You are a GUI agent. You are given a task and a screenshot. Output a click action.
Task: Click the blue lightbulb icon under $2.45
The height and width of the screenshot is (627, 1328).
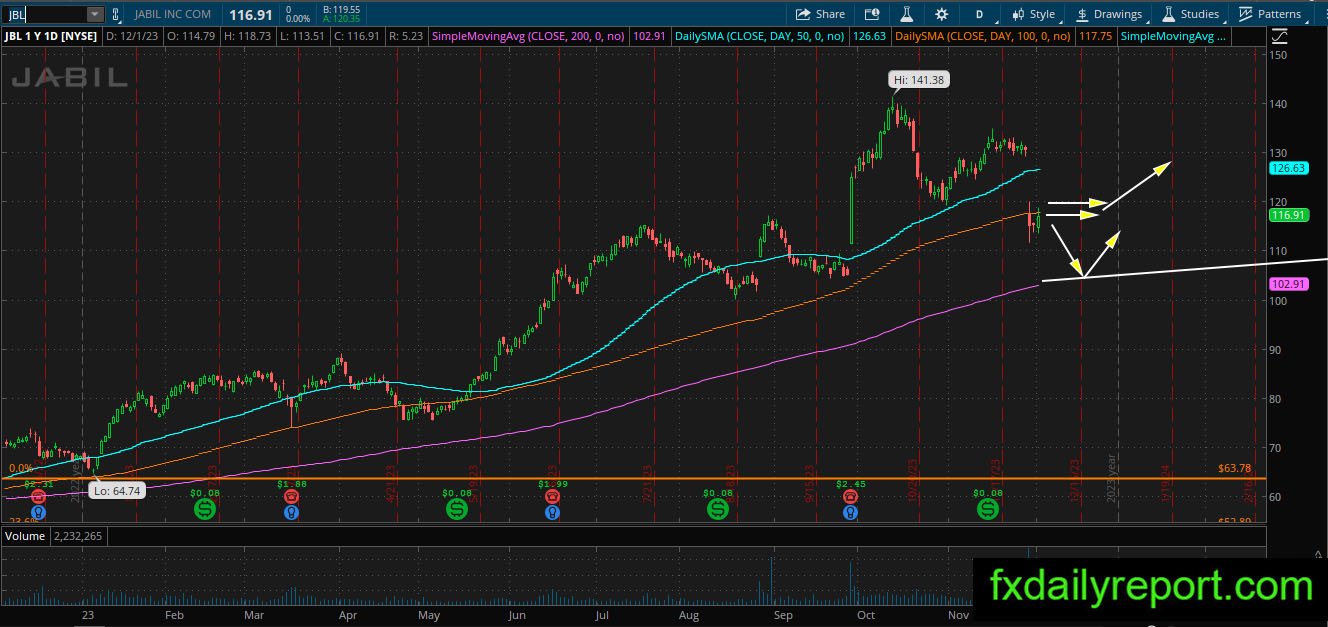(849, 512)
